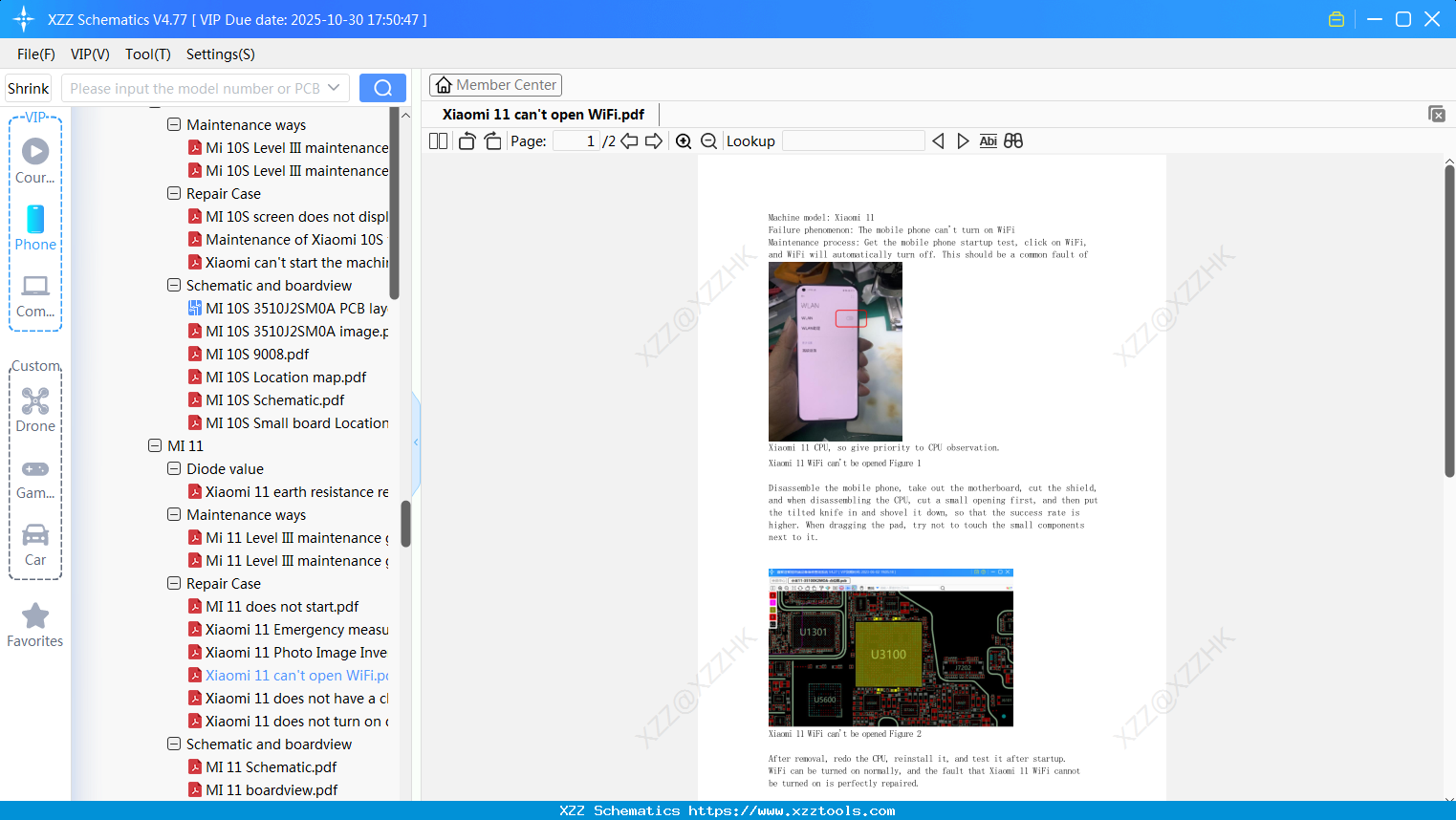The width and height of the screenshot is (1456, 820).
Task: Select Xiaomi 11 can't open WiFi.pdf in tree
Action: [288, 675]
